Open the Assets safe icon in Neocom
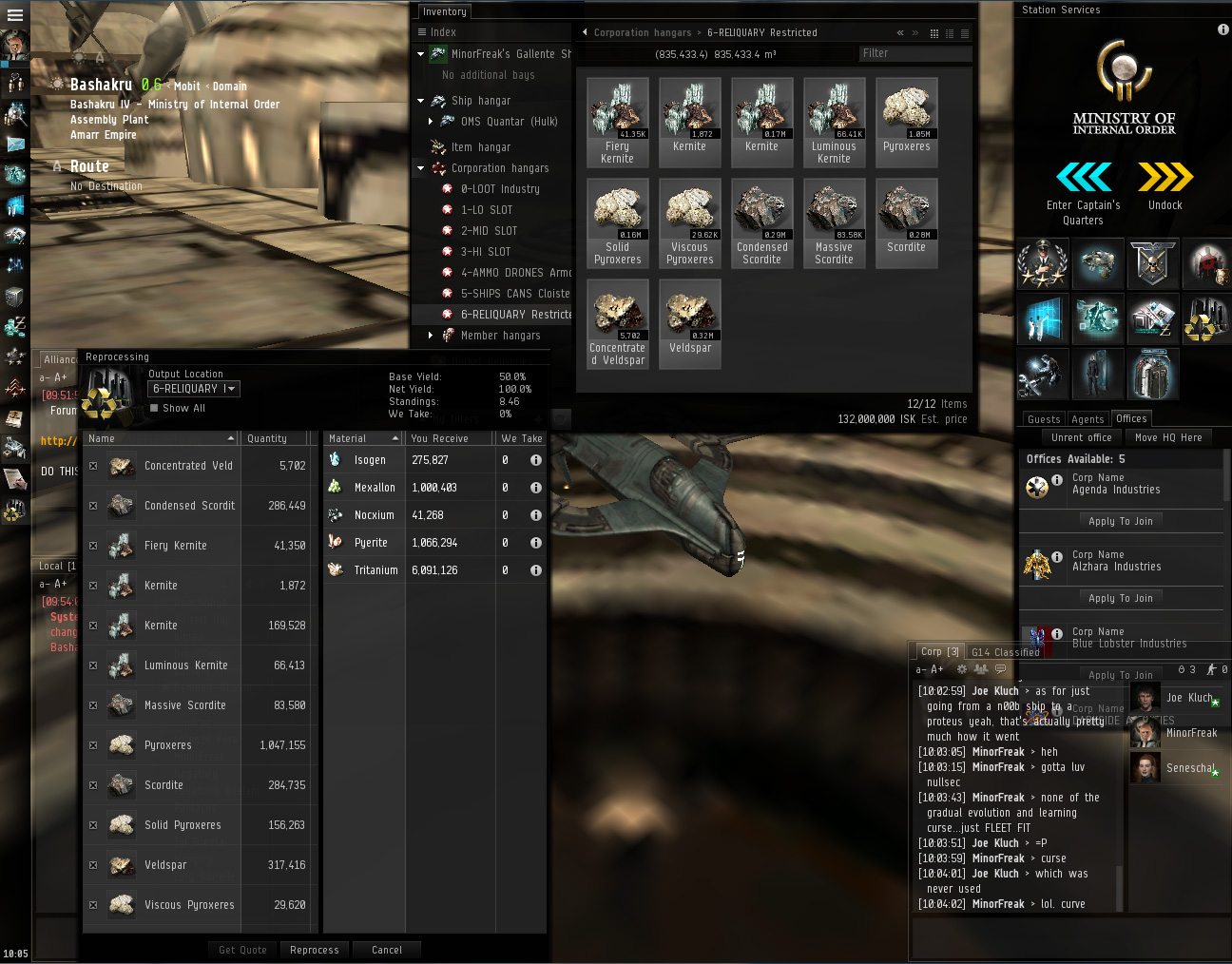Image resolution: width=1232 pixels, height=964 pixels. click(x=14, y=297)
